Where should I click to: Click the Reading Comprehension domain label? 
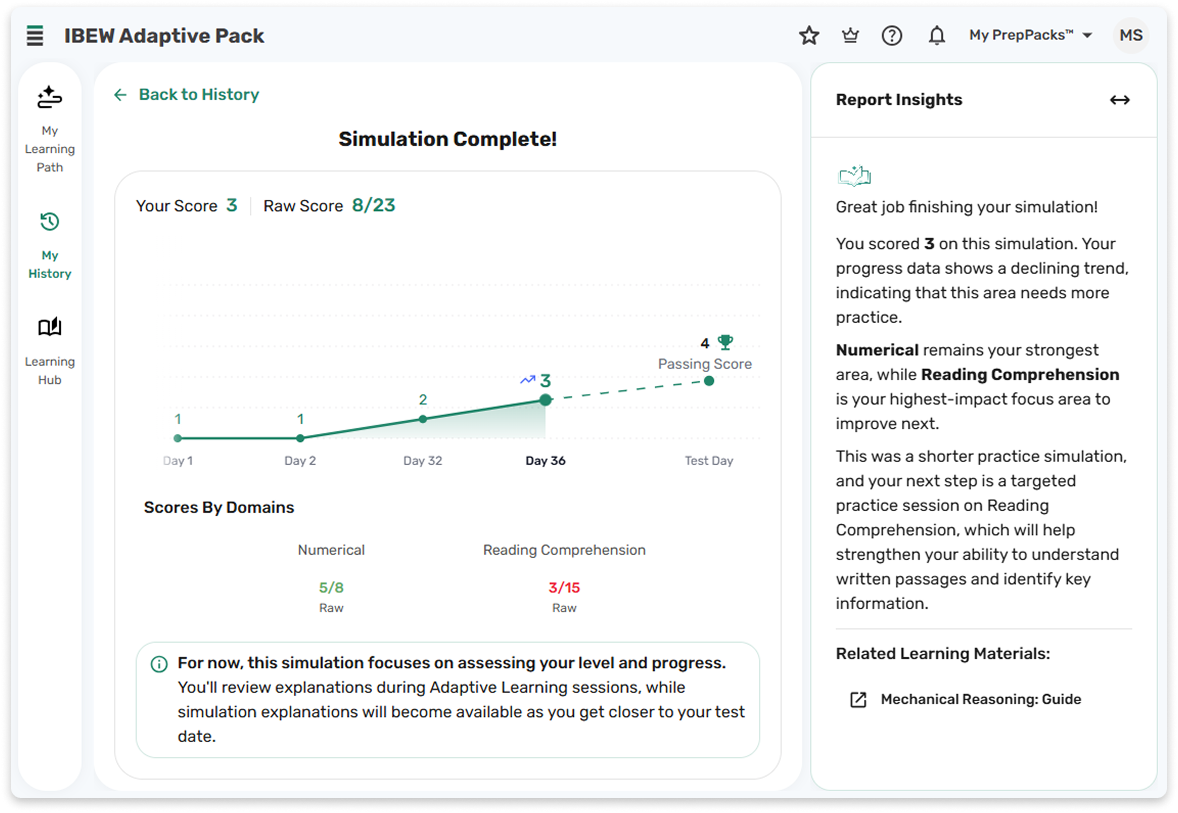tap(564, 550)
